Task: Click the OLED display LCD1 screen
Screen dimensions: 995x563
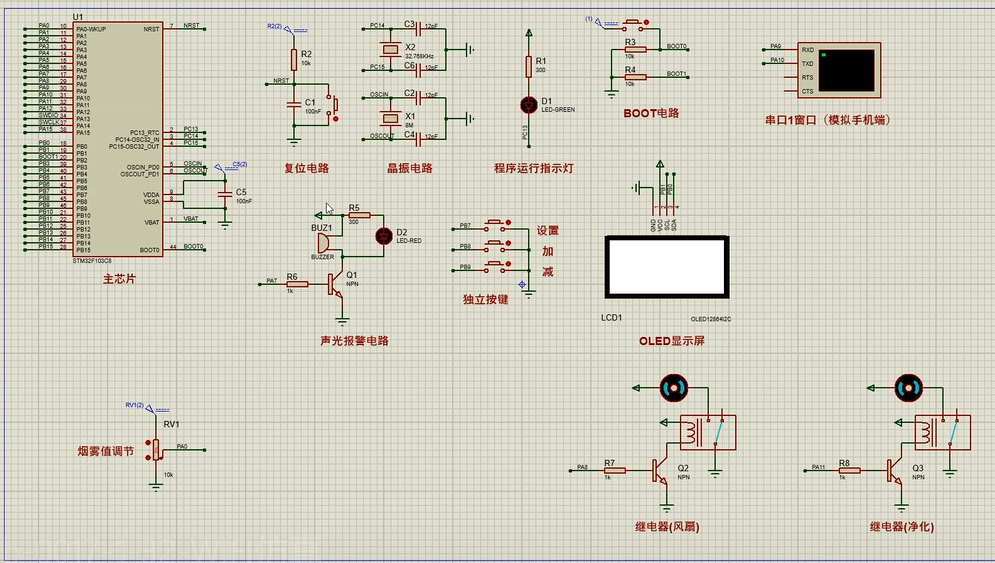Action: point(667,267)
